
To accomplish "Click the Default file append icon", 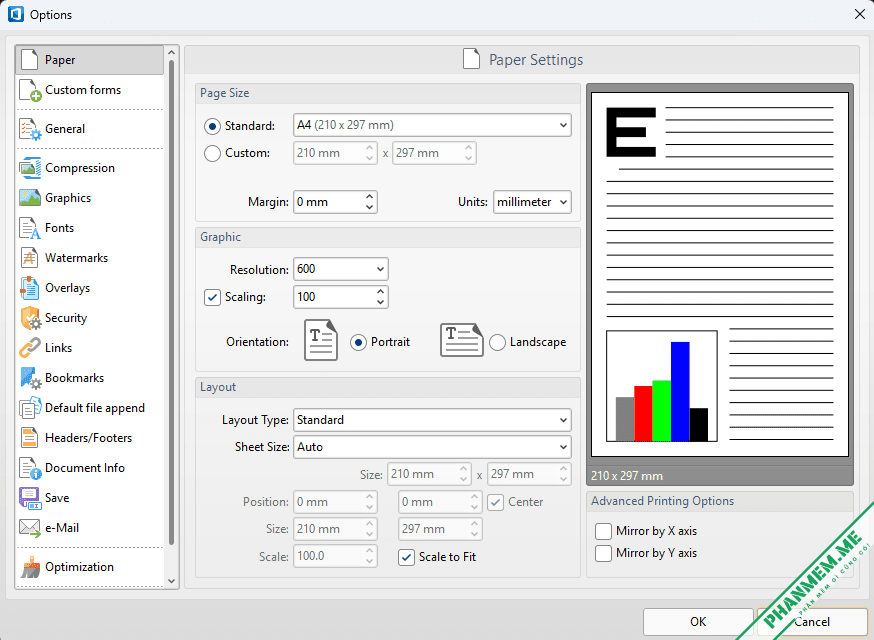I will tap(30, 408).
